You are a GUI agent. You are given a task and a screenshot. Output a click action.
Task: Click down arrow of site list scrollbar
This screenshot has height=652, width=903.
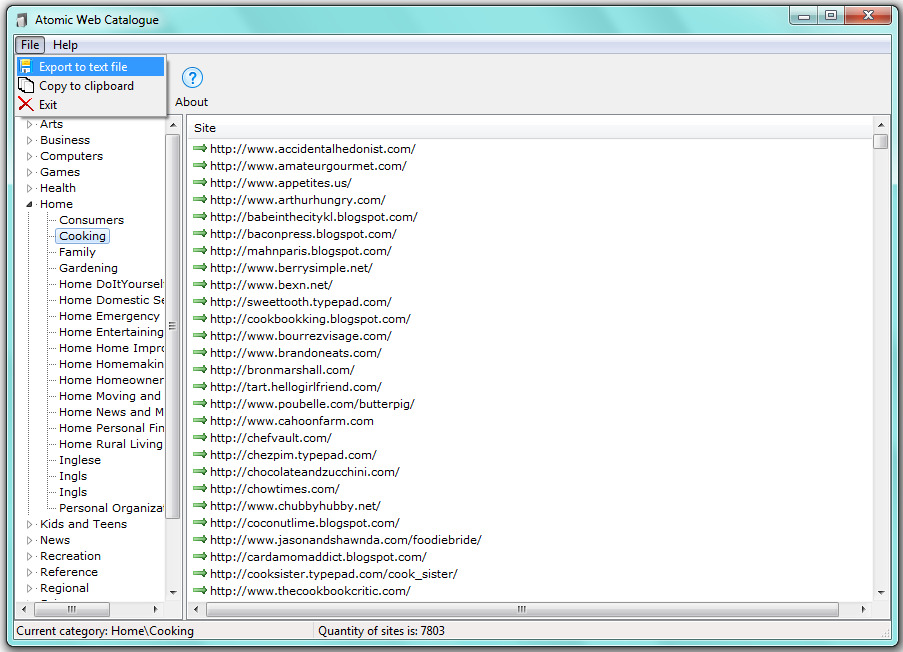click(x=881, y=593)
